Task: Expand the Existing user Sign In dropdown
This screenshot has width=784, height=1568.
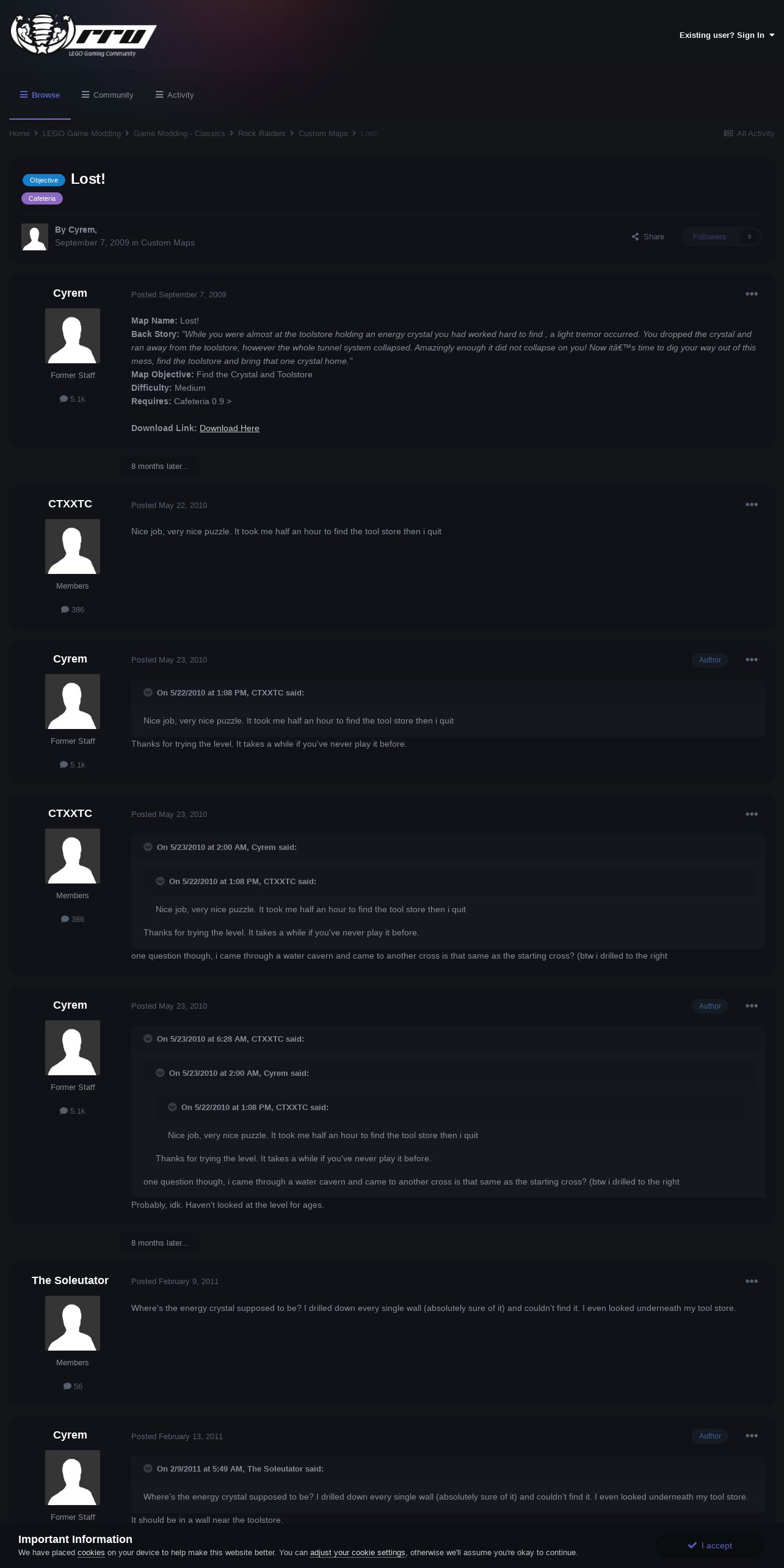Action: [x=727, y=35]
